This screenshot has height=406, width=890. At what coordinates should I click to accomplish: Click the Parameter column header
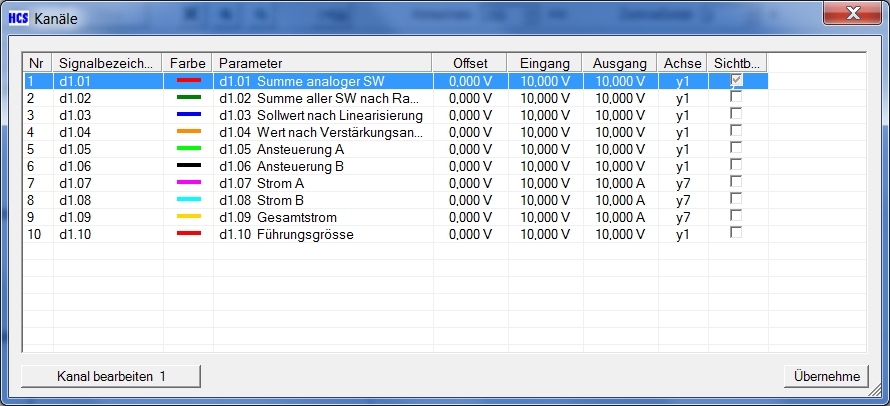point(322,63)
